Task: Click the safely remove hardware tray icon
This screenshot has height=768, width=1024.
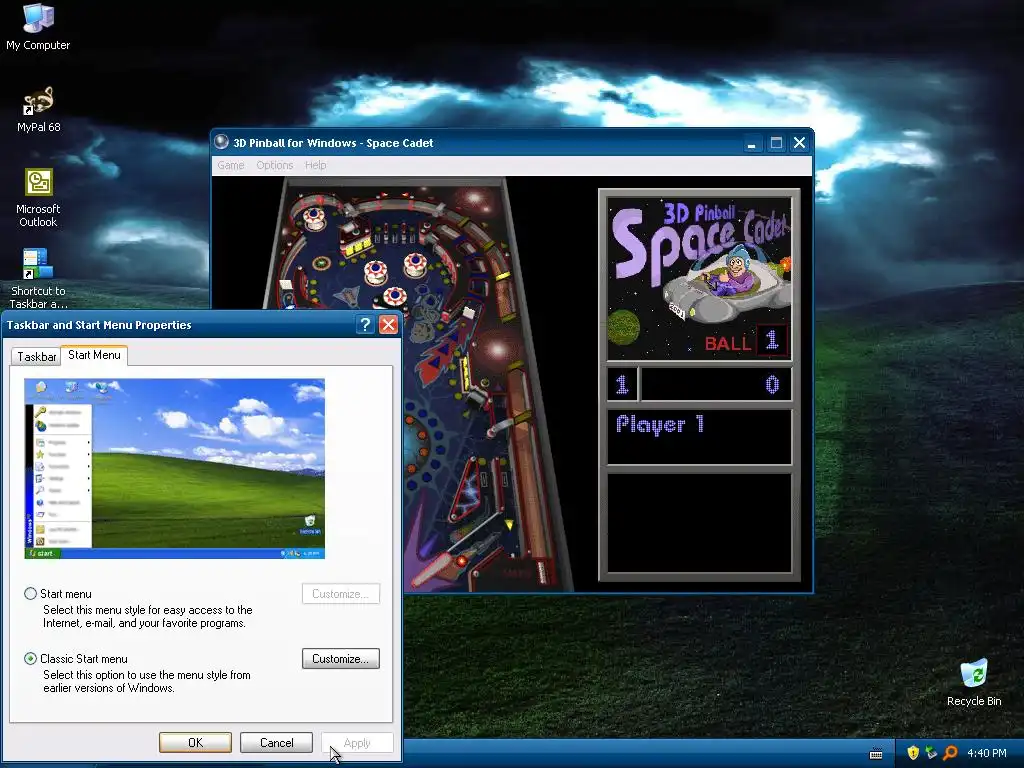Action: click(931, 753)
